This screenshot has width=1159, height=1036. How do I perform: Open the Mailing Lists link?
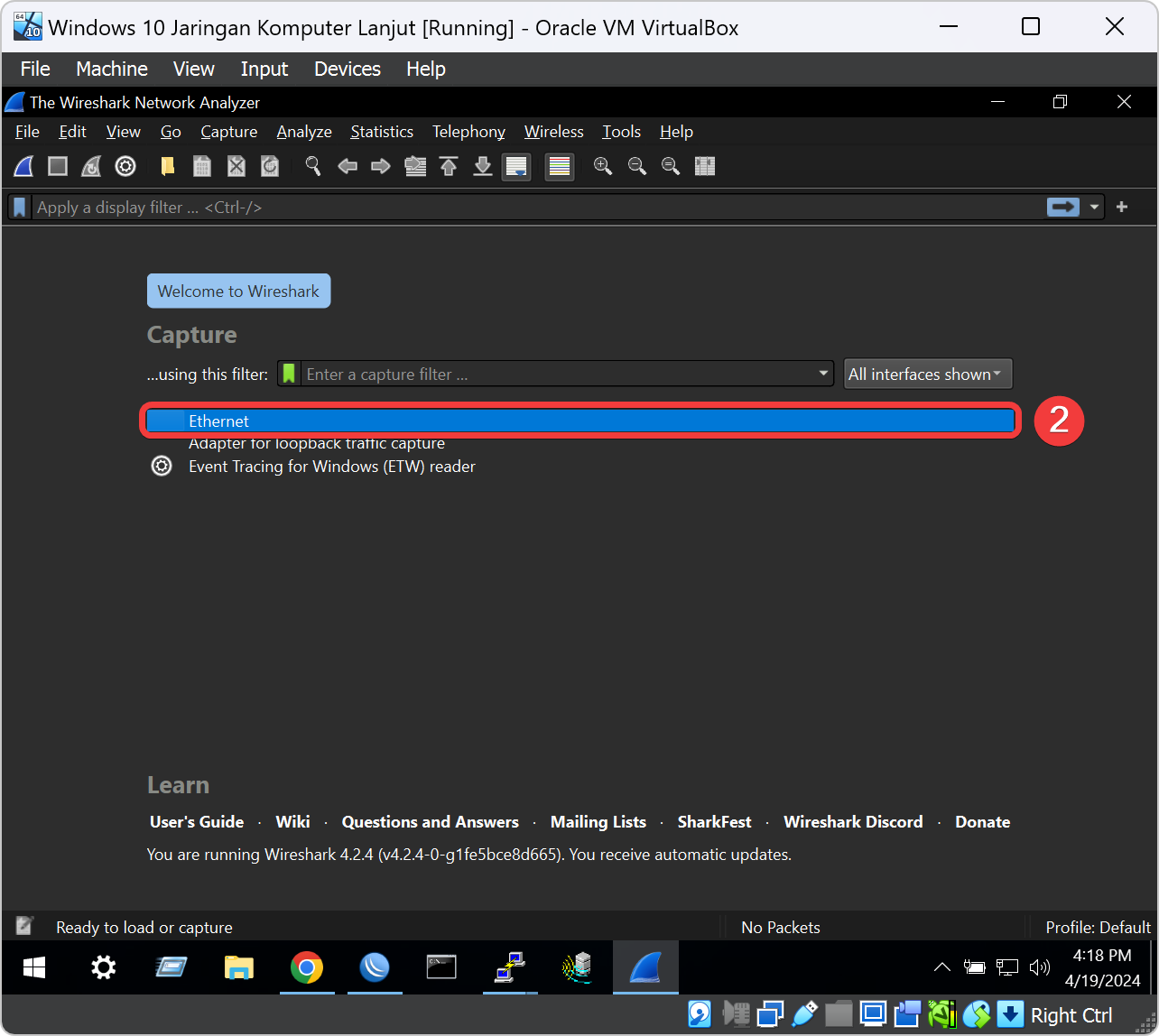[x=598, y=822]
